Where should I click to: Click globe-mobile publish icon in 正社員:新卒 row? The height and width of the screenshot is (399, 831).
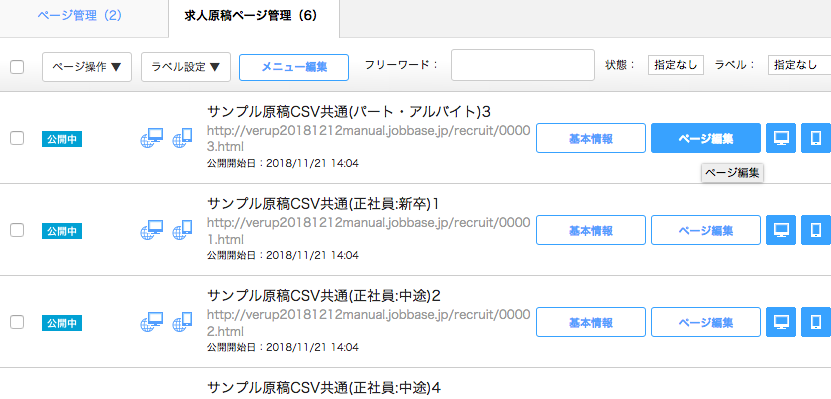(x=182, y=230)
